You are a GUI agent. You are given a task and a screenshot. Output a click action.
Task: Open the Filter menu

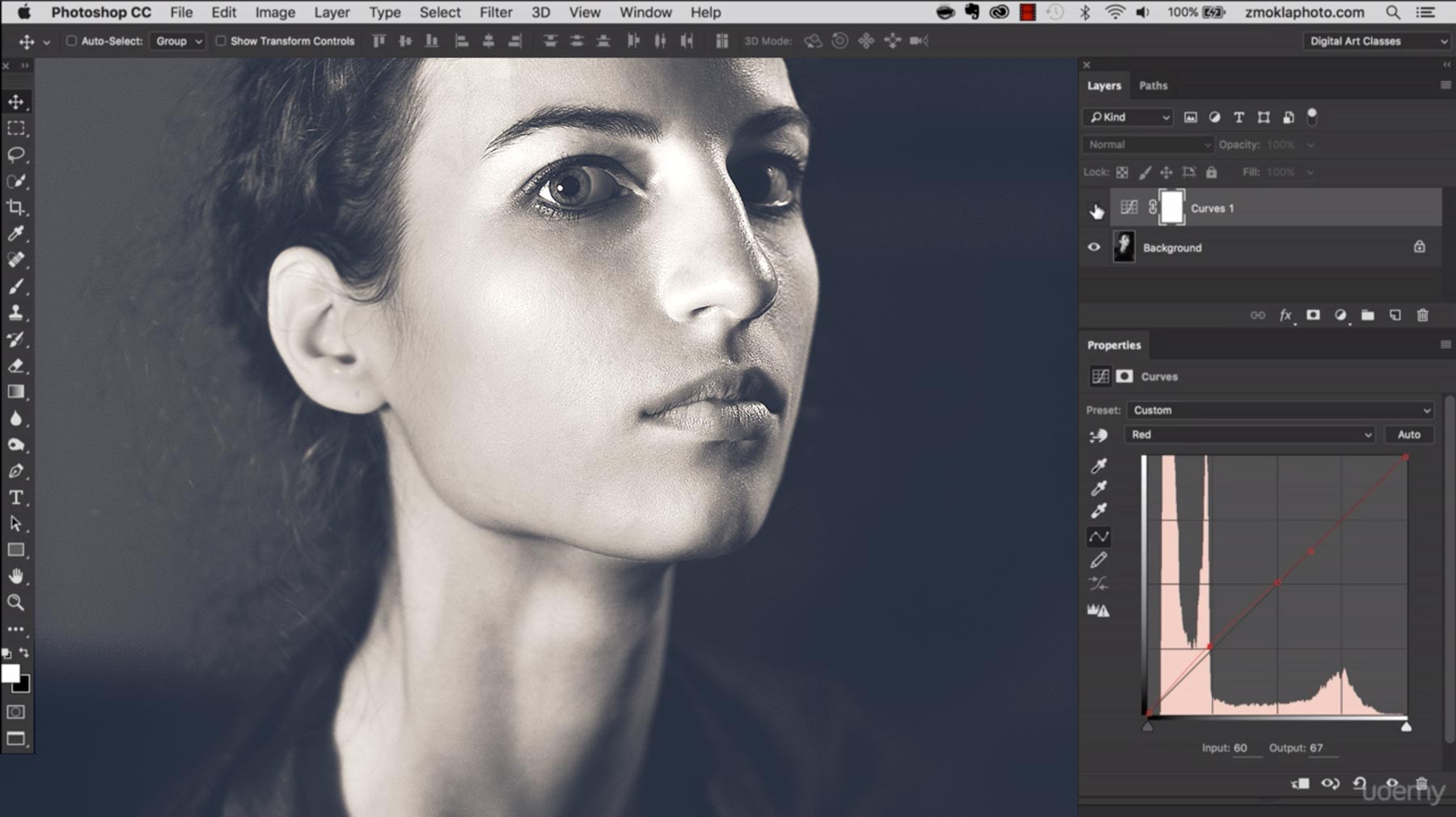(495, 12)
